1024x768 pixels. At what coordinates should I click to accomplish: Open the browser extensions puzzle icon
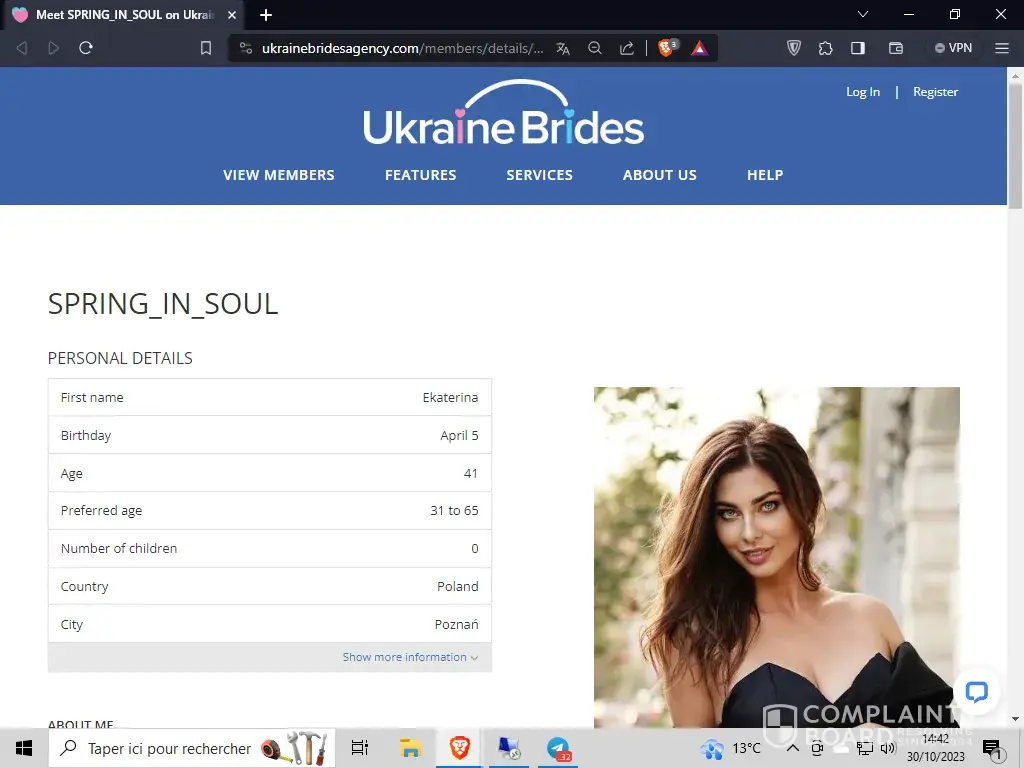click(x=825, y=48)
